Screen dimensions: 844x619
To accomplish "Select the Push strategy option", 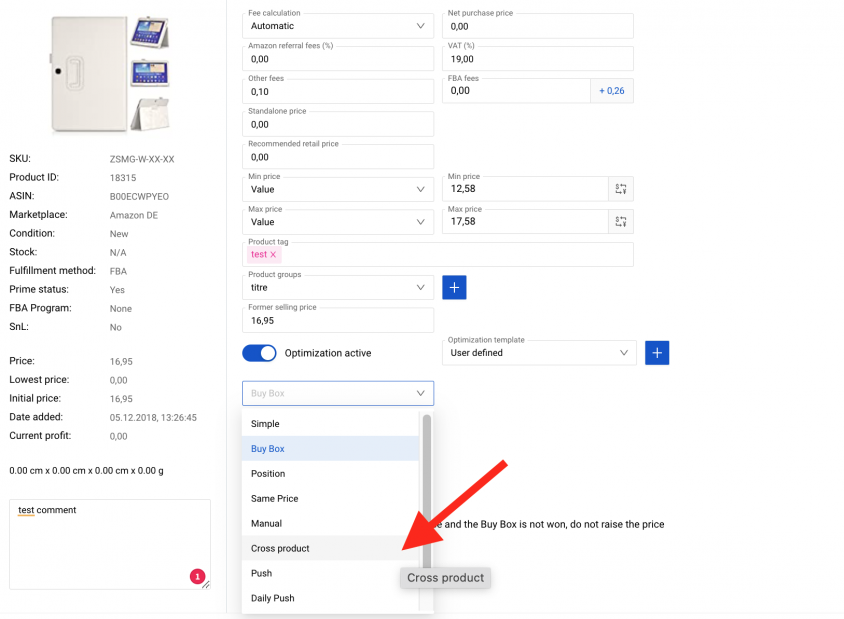I will click(x=330, y=573).
